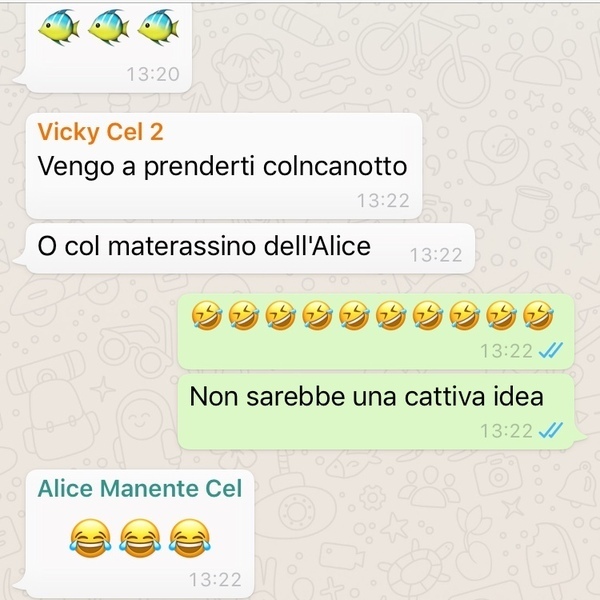Tap the last rolling-laughing emoji in green bubble
The image size is (600, 600).
538,315
